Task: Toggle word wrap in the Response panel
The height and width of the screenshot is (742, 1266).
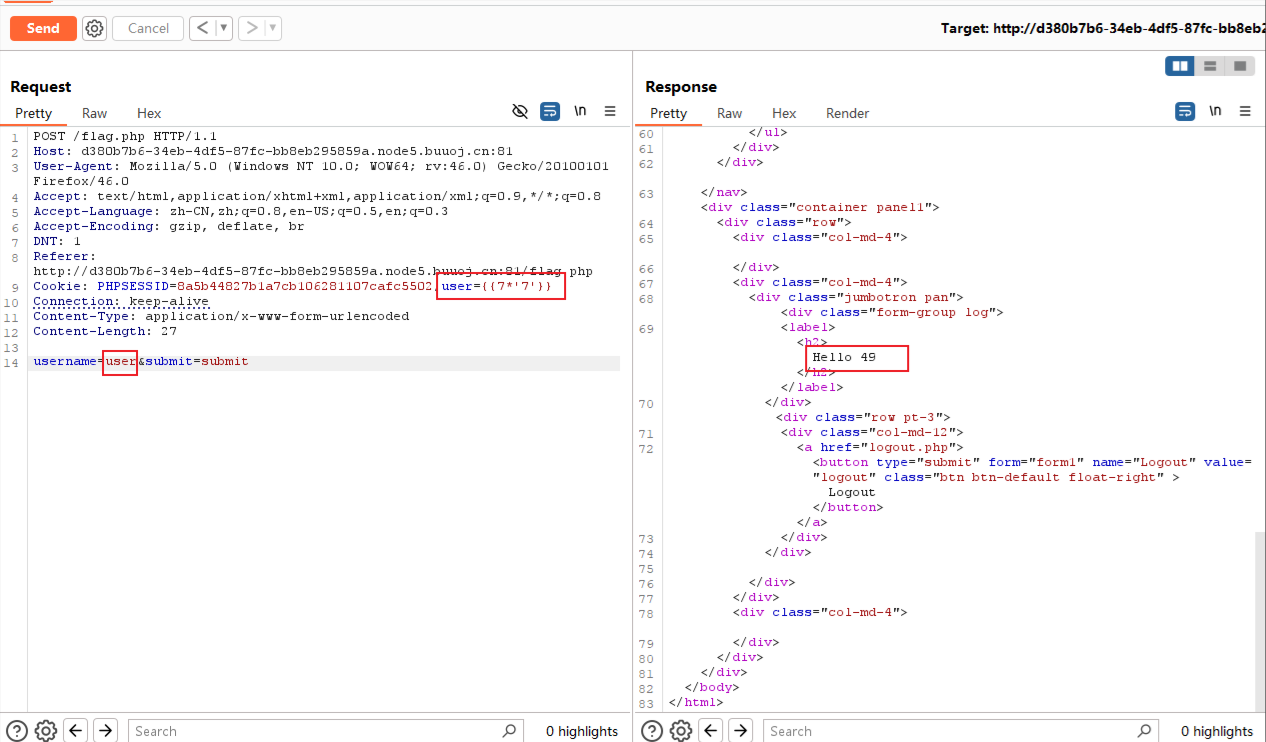Action: (x=1185, y=111)
